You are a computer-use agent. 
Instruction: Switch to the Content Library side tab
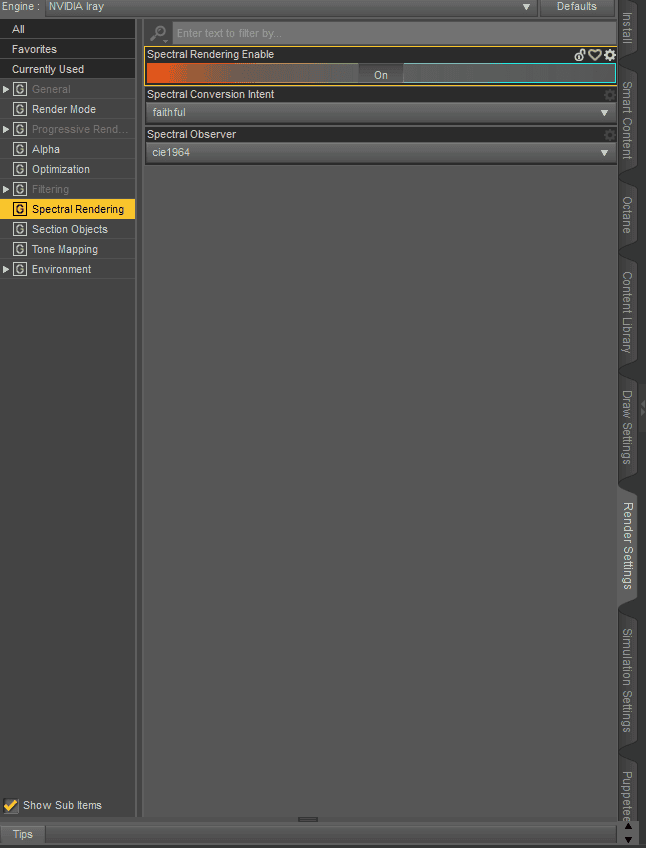[x=627, y=313]
